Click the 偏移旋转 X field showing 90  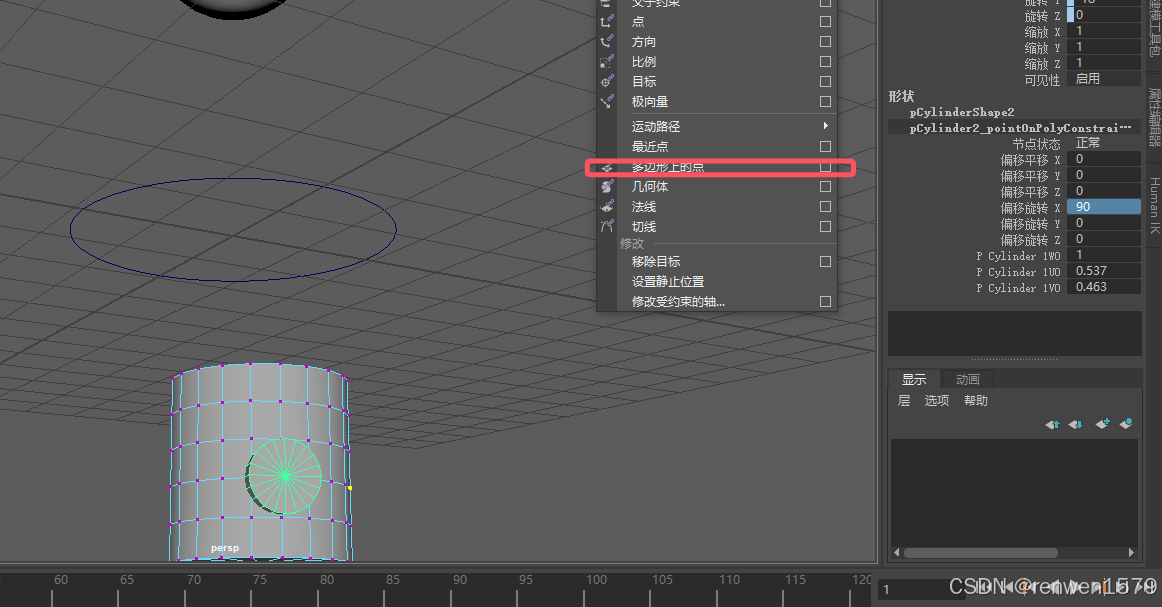pos(1103,207)
